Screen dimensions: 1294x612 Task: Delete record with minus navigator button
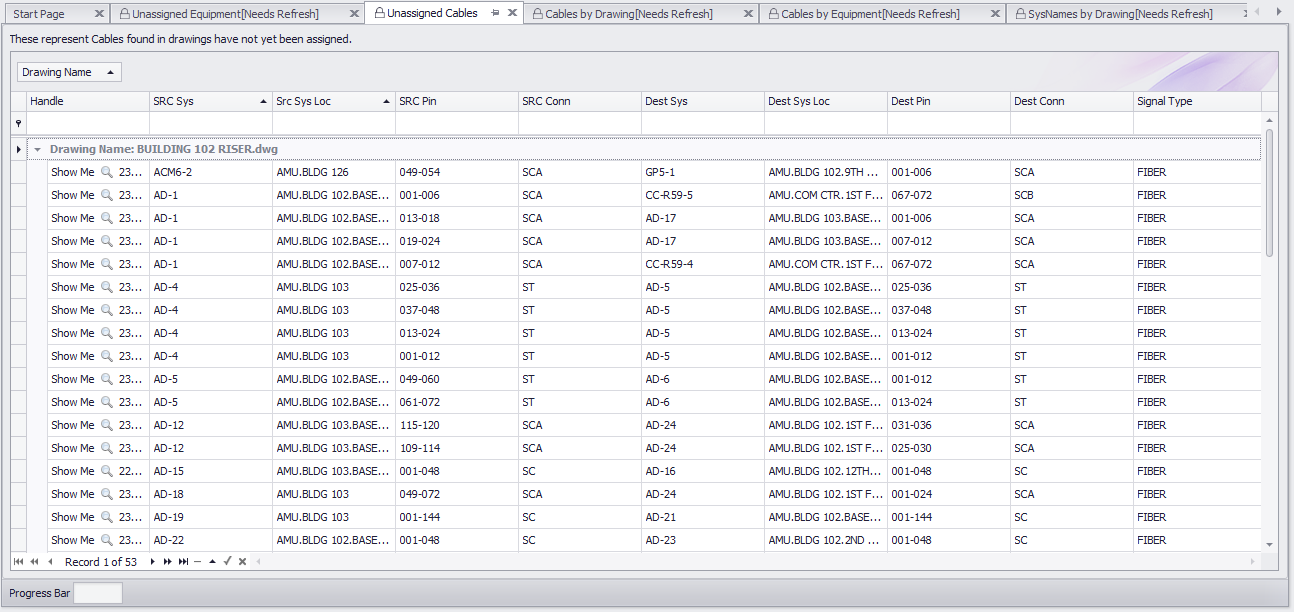point(198,562)
